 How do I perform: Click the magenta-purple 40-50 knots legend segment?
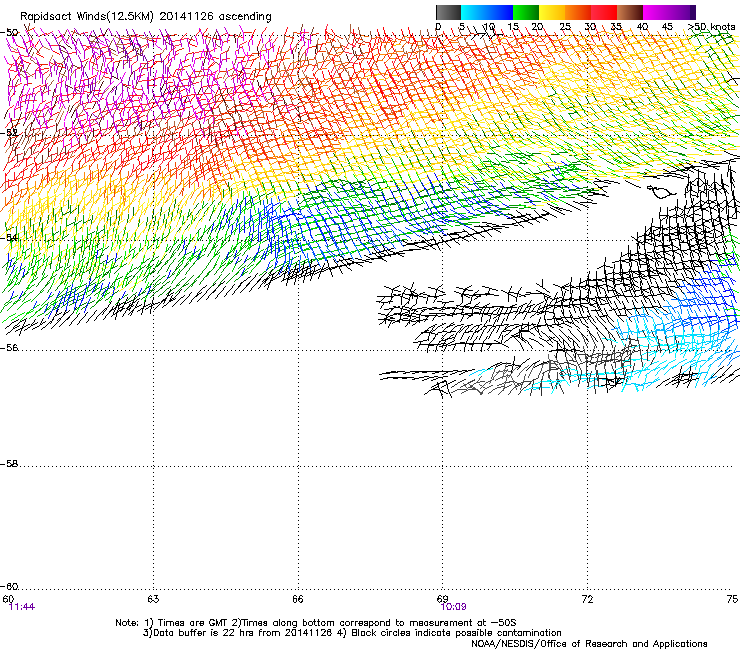tap(669, 12)
